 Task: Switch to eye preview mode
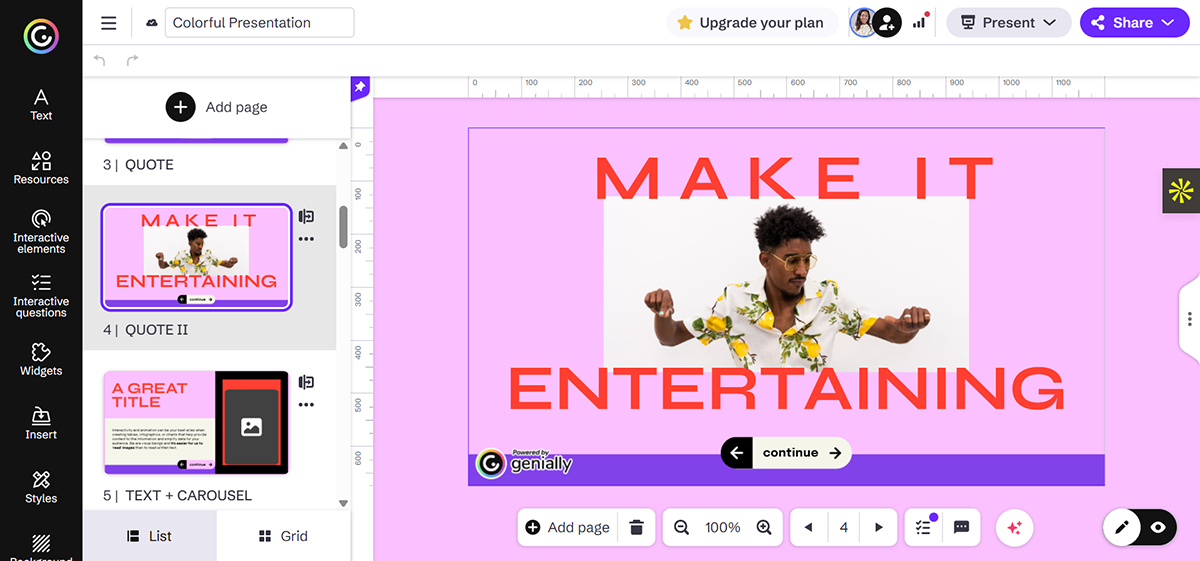pos(1158,527)
